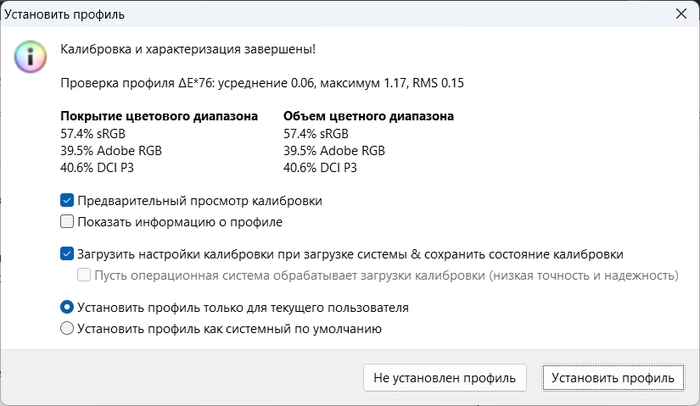Click 40.6% DCI P3 under Покрытие column
The image size is (700, 406).
tap(98, 167)
